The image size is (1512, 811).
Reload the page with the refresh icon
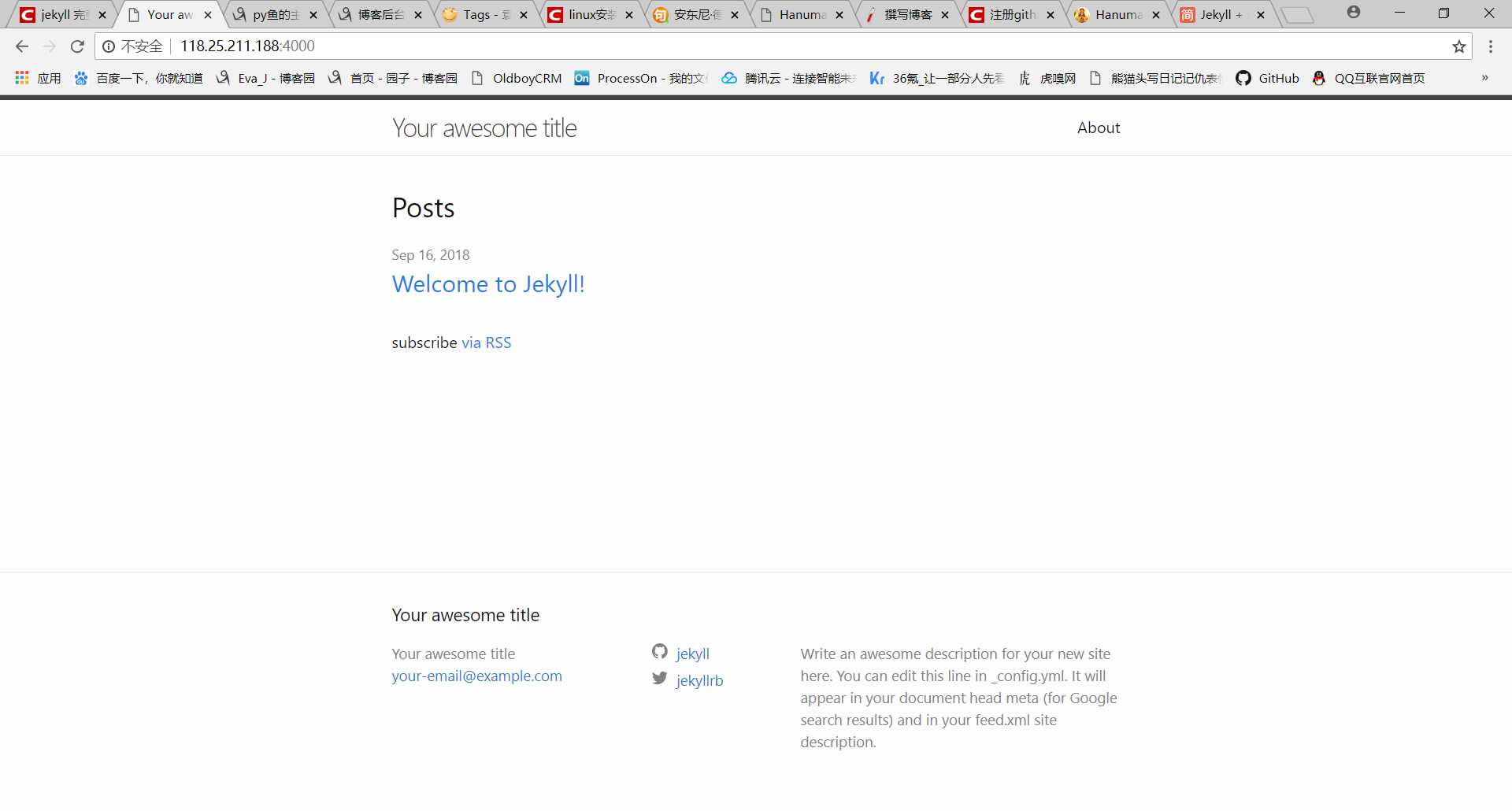point(77,46)
